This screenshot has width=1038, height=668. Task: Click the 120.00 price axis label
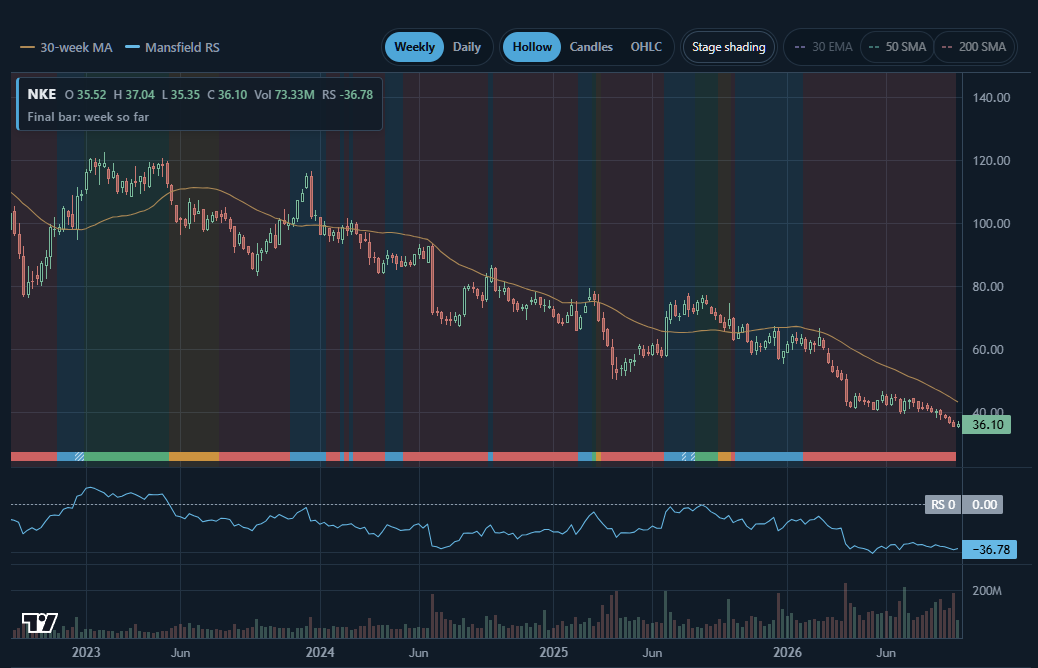[x=991, y=160]
